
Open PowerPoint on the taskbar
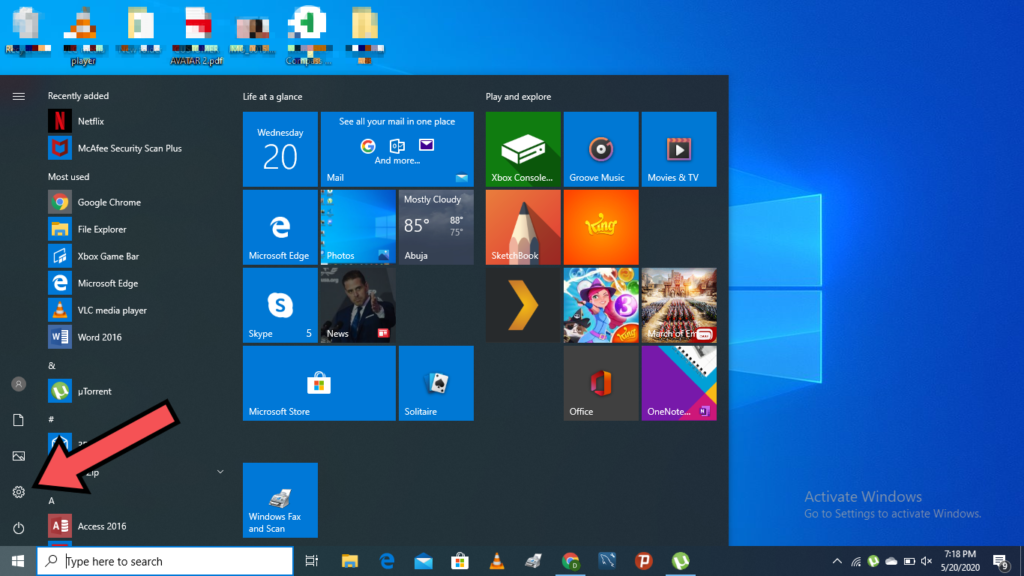click(643, 561)
